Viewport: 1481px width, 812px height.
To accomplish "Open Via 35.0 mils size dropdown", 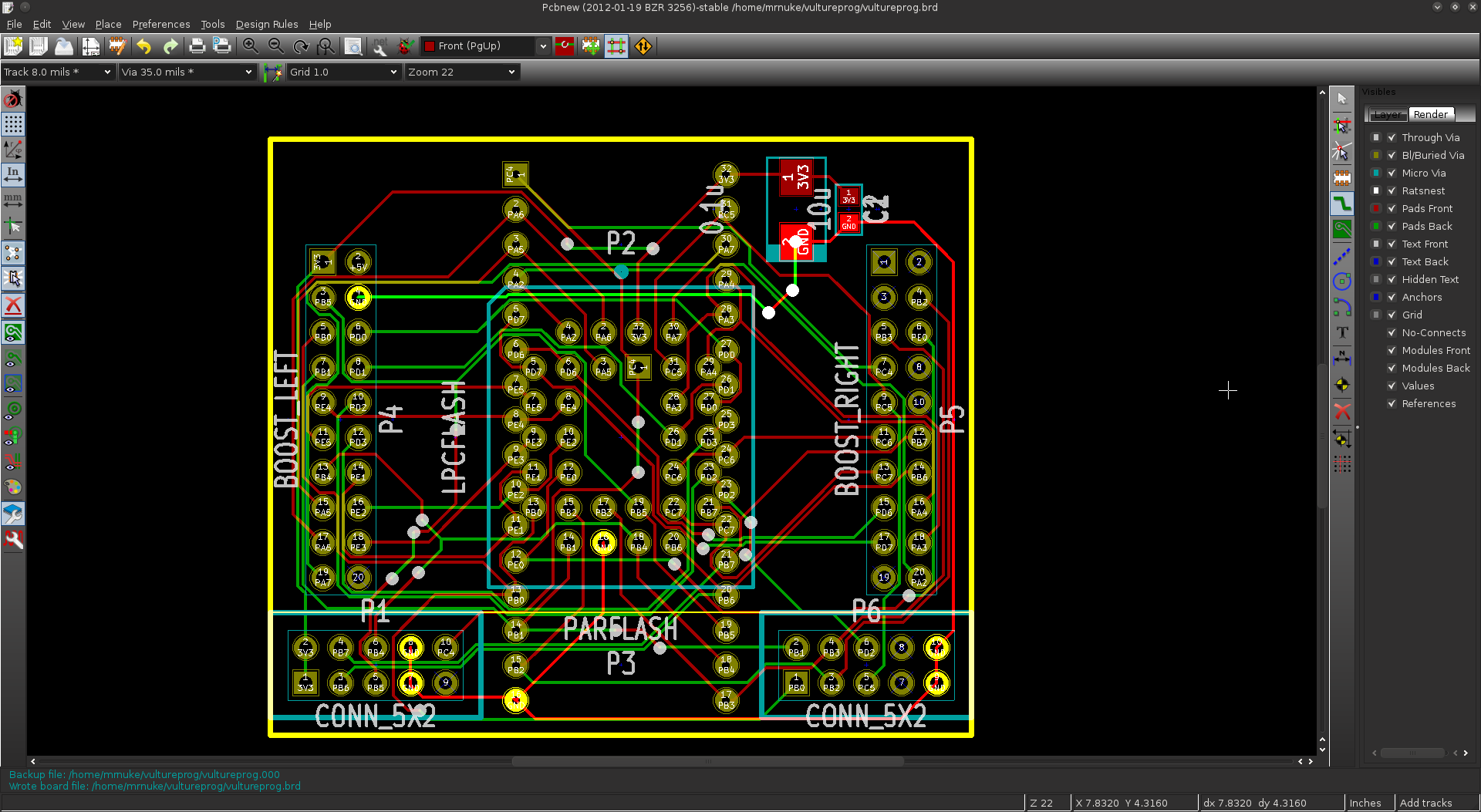I will click(187, 72).
